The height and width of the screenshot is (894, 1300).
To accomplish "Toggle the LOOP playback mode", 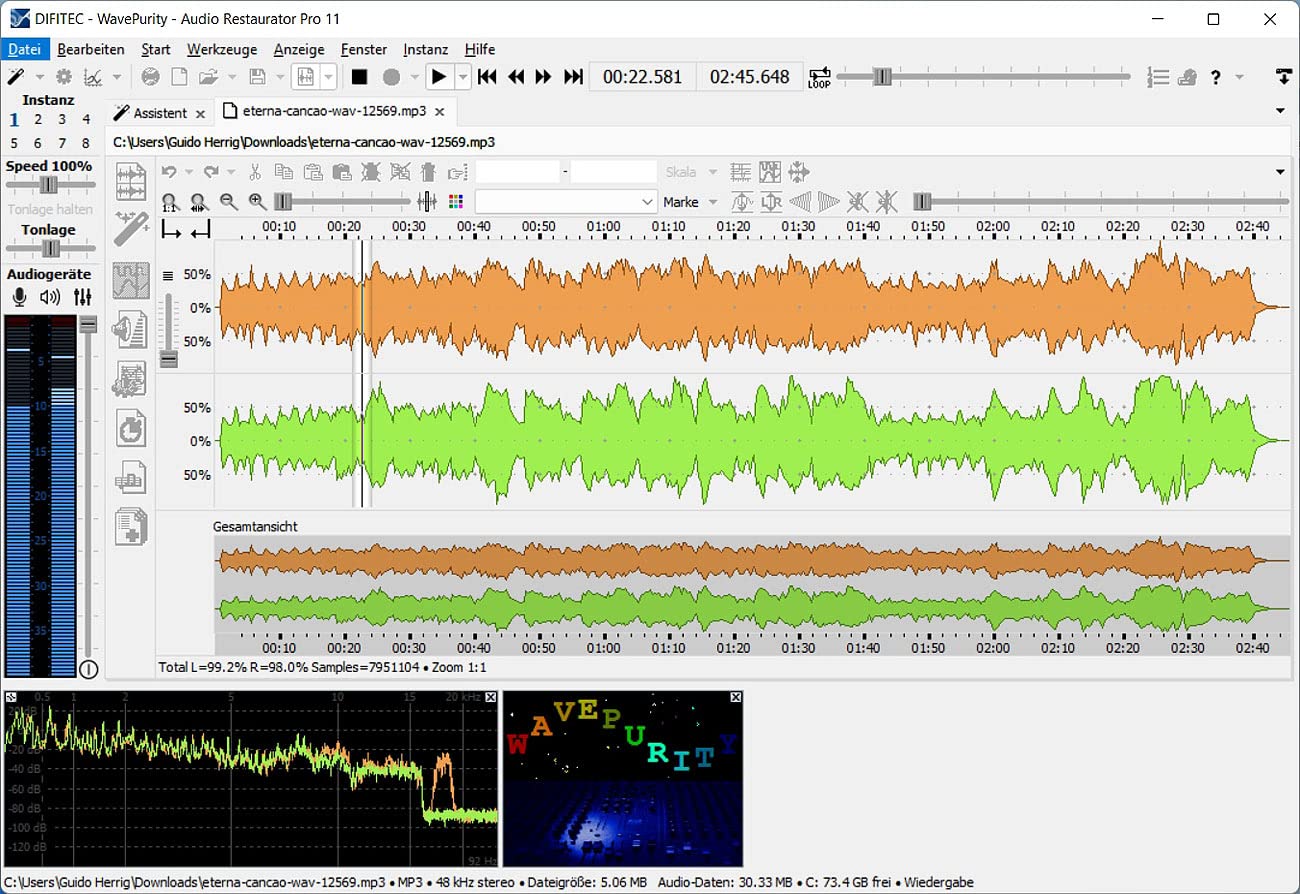I will tap(819, 77).
